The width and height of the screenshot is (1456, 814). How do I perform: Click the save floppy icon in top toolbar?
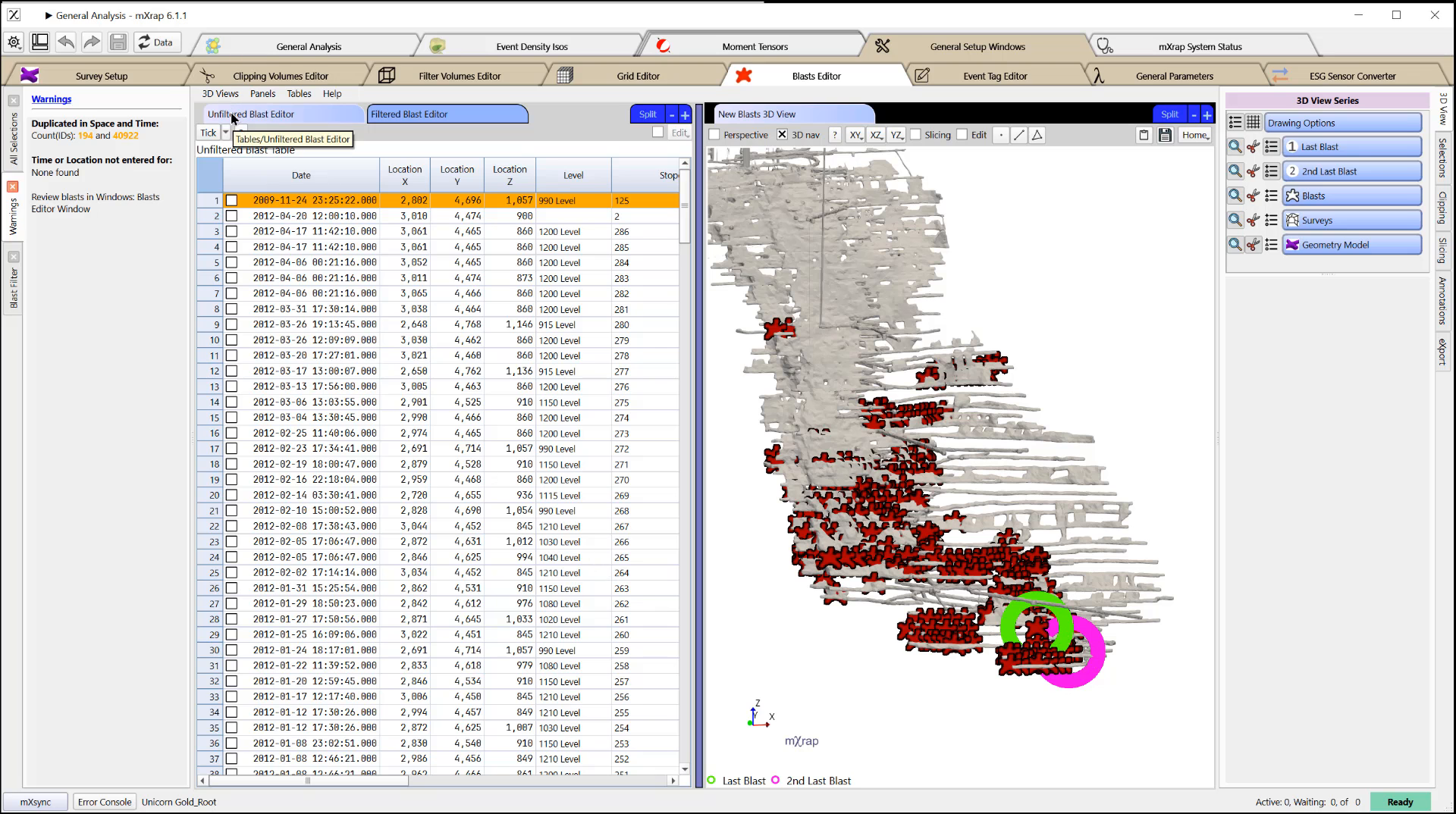pos(118,42)
